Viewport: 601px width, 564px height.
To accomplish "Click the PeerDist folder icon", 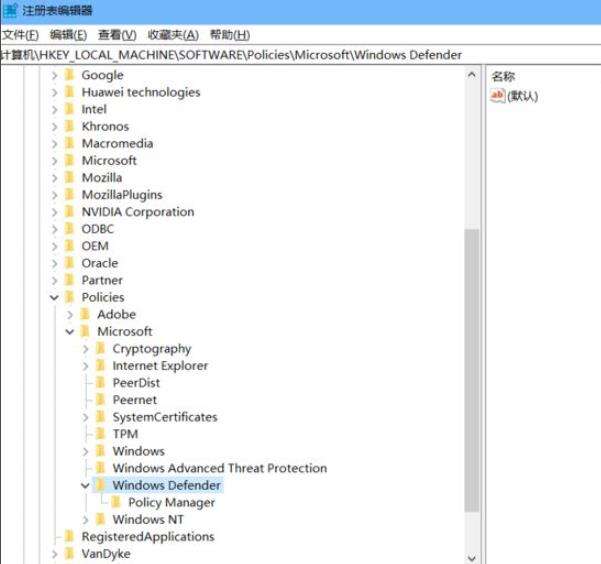I will 100,382.
